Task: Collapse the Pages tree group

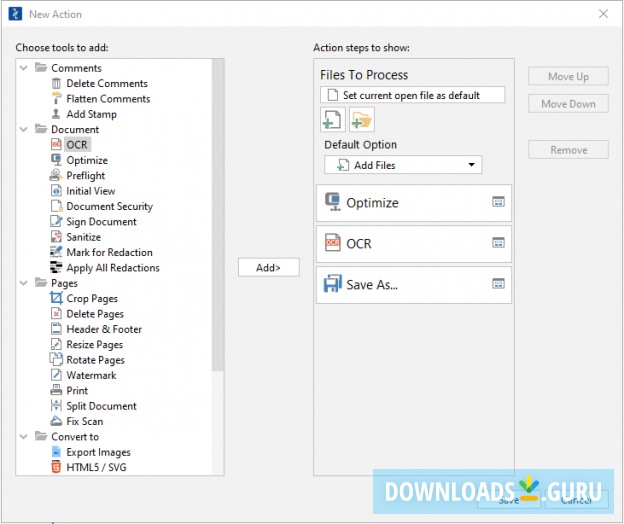Action: 24,283
